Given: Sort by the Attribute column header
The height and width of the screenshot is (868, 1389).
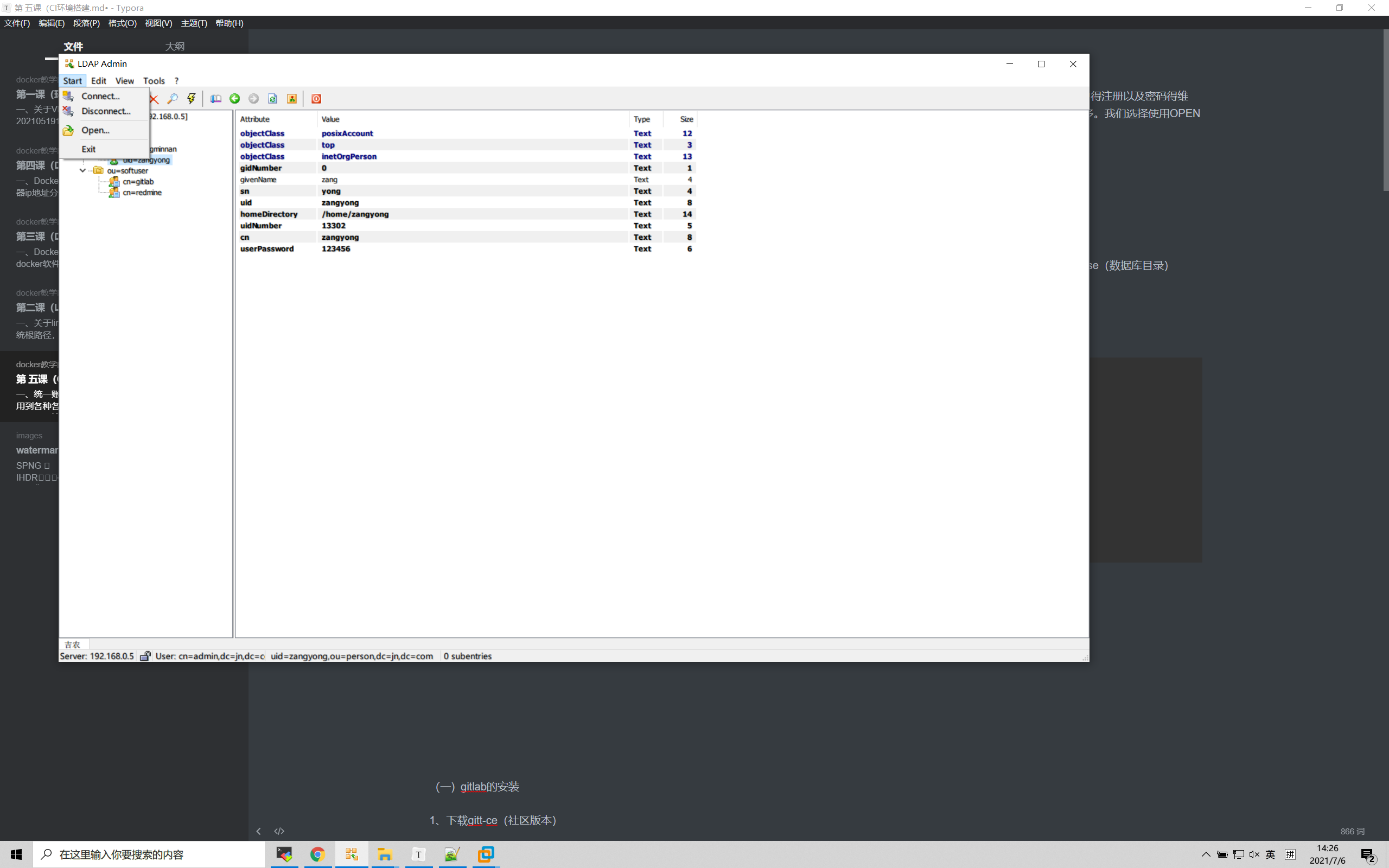Looking at the screenshot, I should (255, 119).
